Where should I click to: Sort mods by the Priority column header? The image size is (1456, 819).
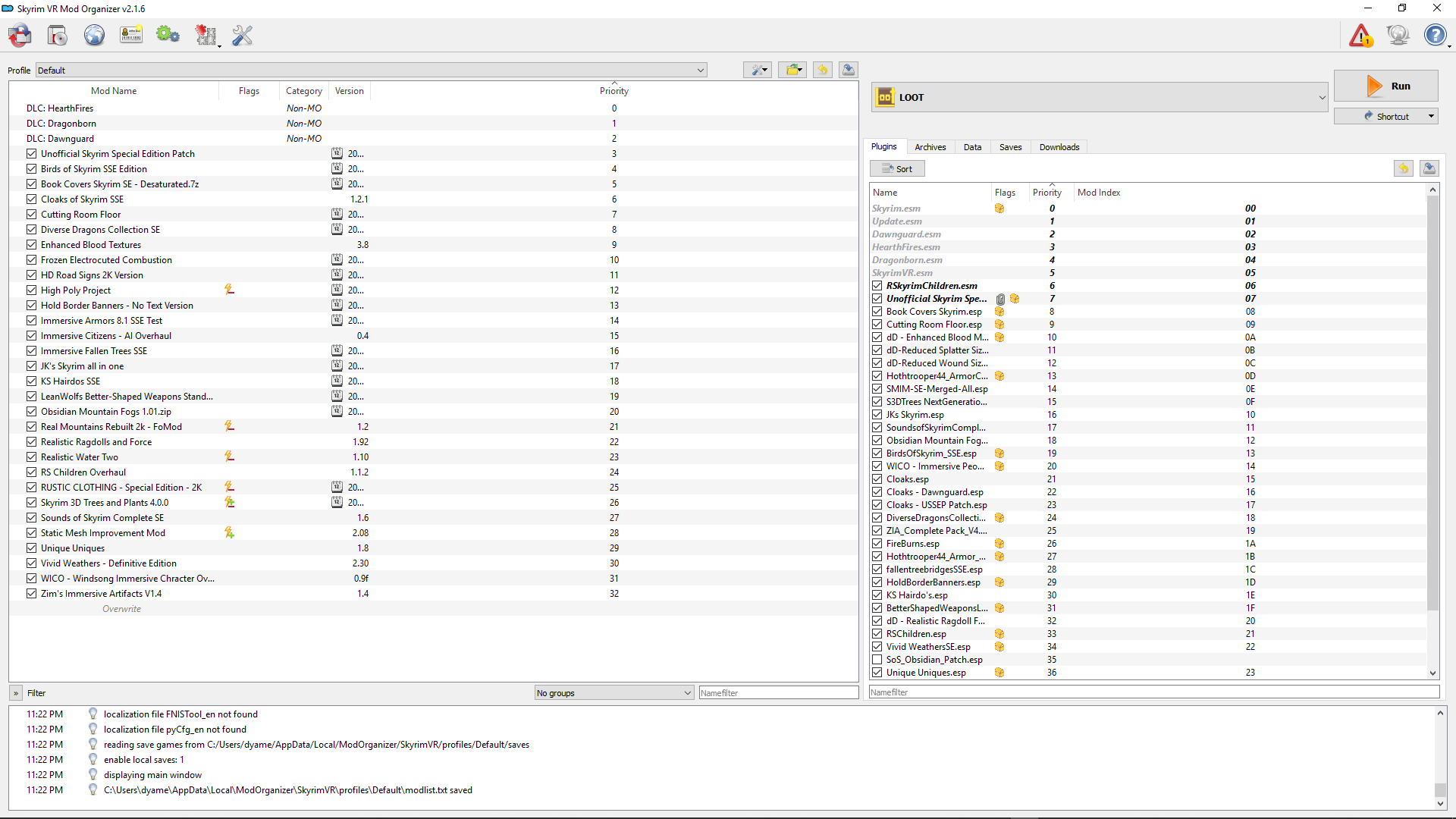(x=613, y=90)
